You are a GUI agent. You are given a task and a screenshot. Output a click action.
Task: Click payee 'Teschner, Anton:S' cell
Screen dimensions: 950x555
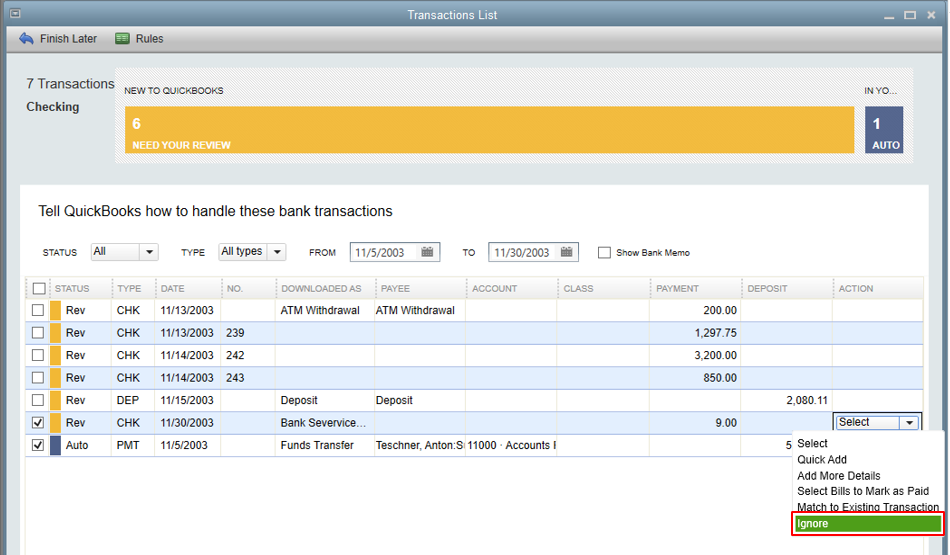click(x=419, y=445)
